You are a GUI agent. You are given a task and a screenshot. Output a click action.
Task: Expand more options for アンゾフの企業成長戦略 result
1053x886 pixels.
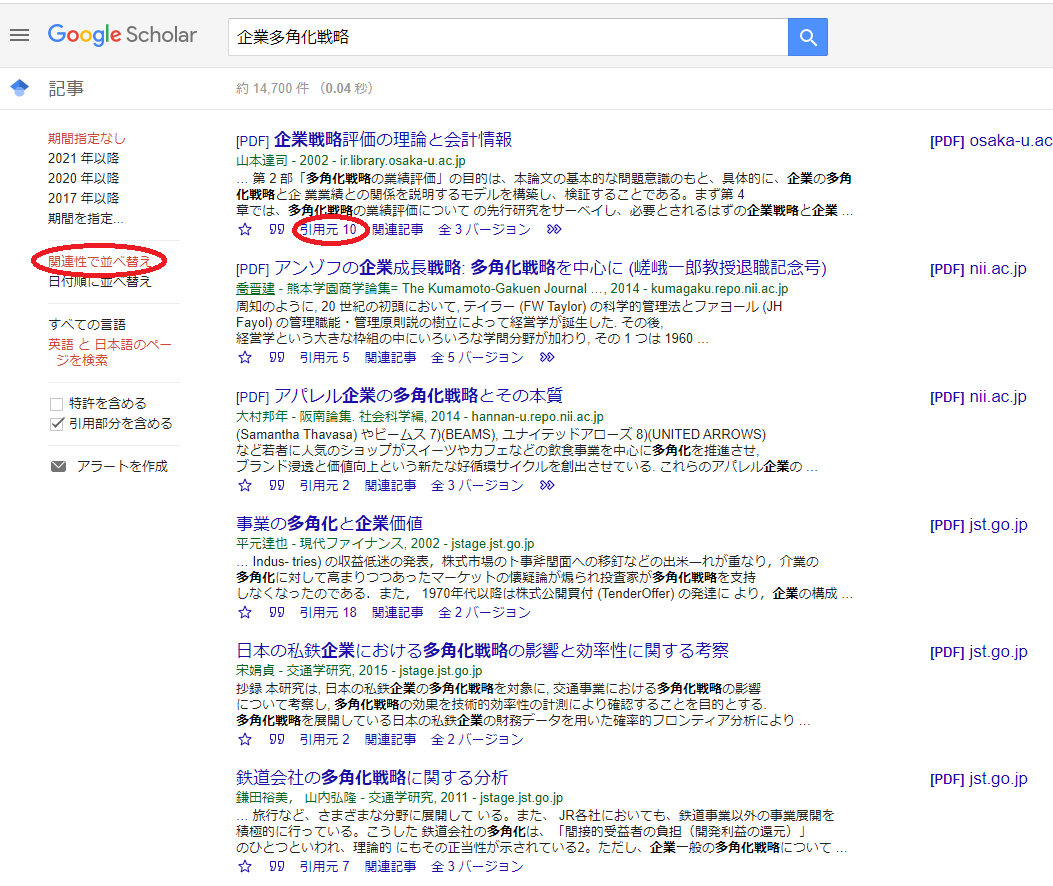[x=547, y=357]
